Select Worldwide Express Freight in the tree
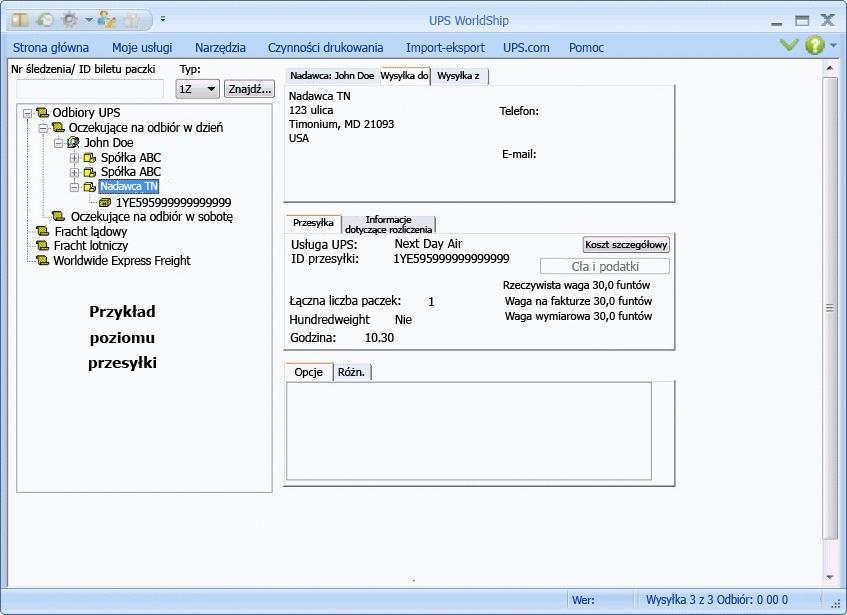The height and width of the screenshot is (615, 847). coord(122,261)
